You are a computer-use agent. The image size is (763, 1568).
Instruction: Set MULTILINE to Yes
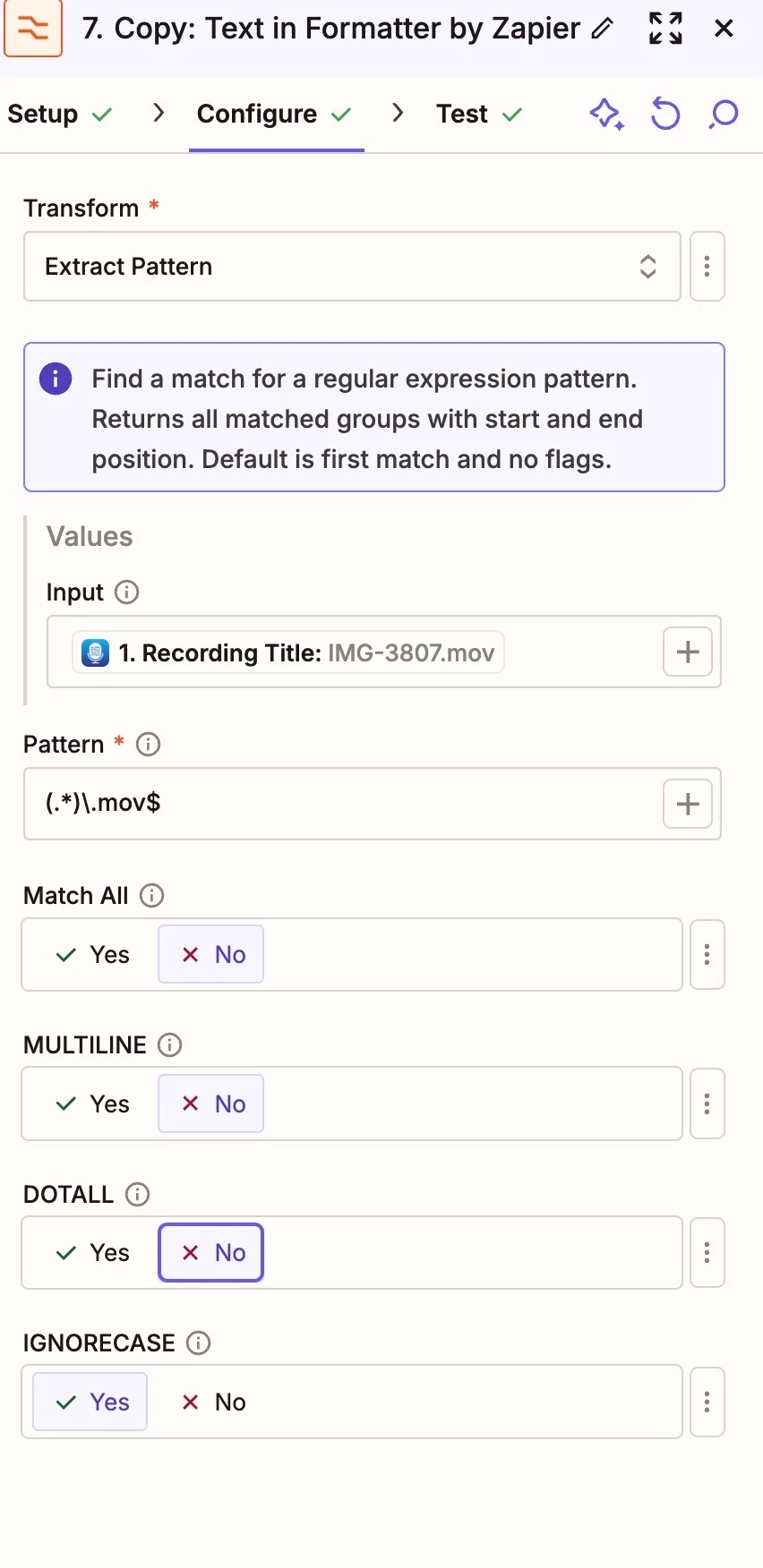[91, 1104]
